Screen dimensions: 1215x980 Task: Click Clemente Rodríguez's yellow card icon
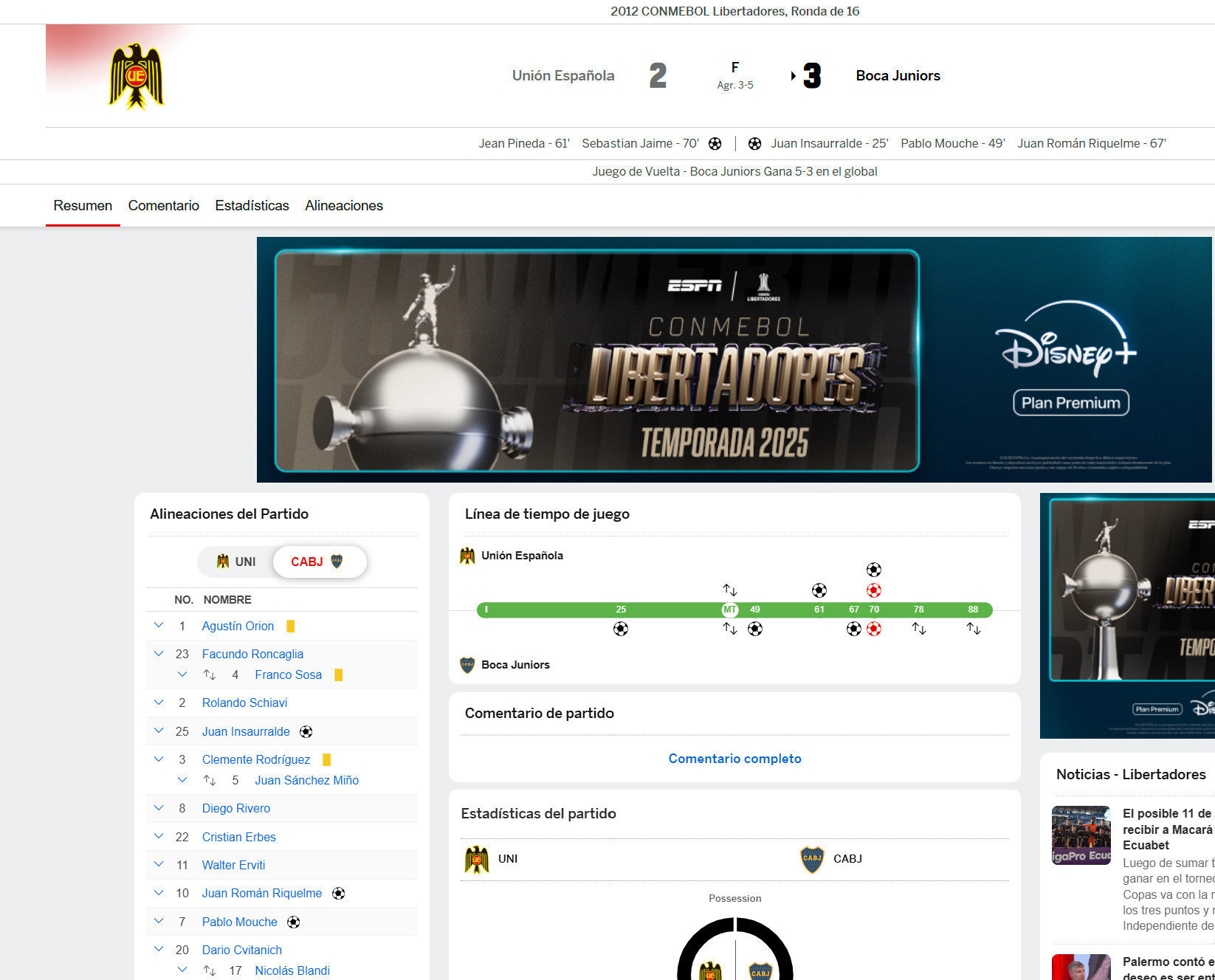pyautogui.click(x=327, y=759)
